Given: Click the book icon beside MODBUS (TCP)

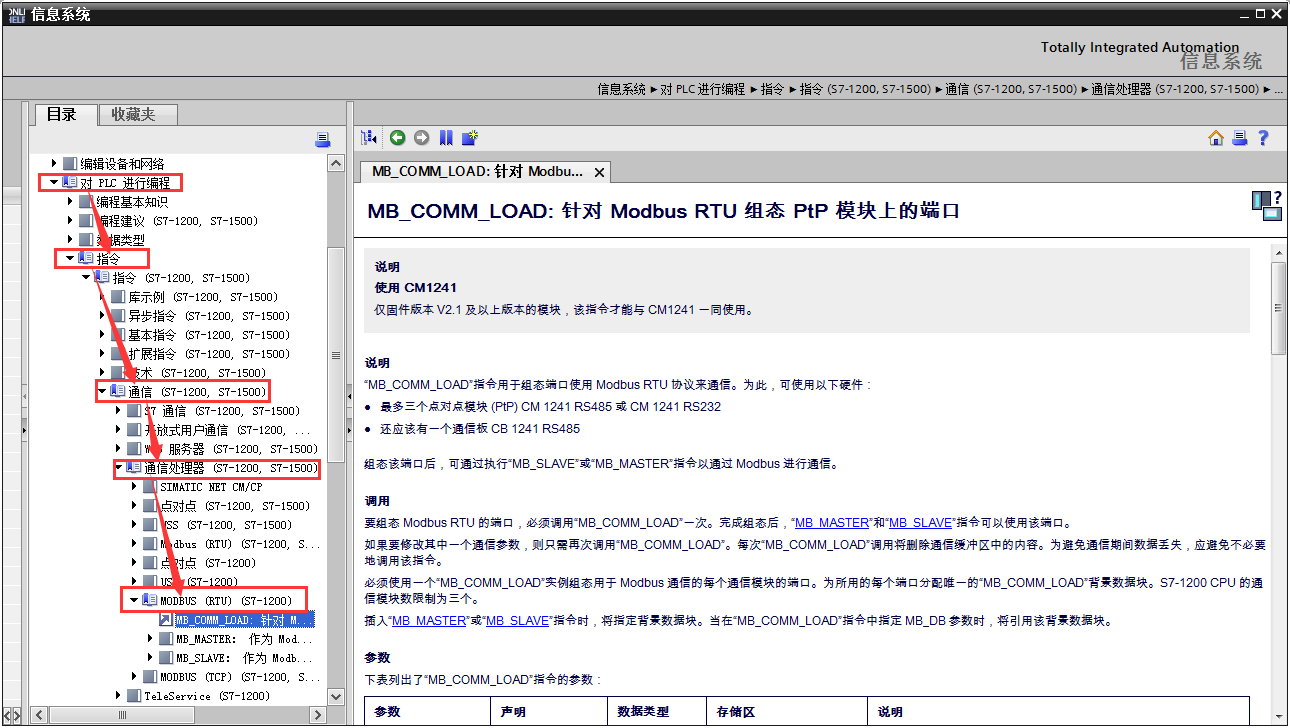Looking at the screenshot, I should click(150, 676).
